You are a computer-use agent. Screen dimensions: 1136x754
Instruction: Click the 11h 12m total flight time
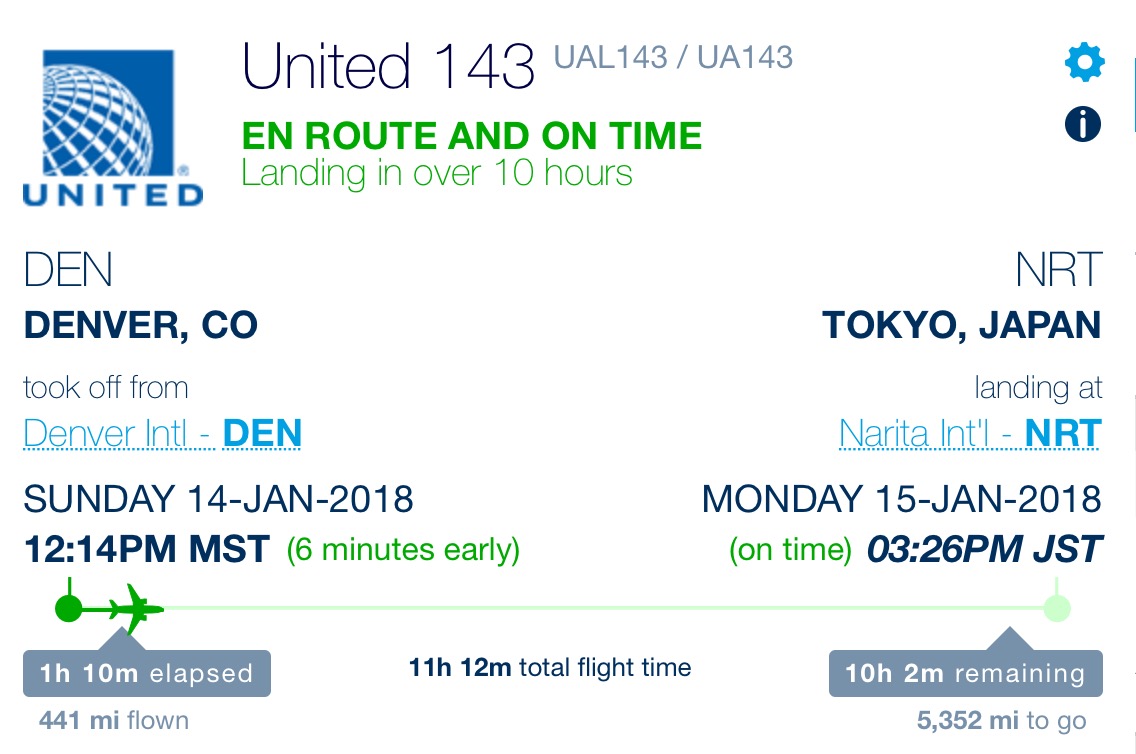tap(550, 667)
